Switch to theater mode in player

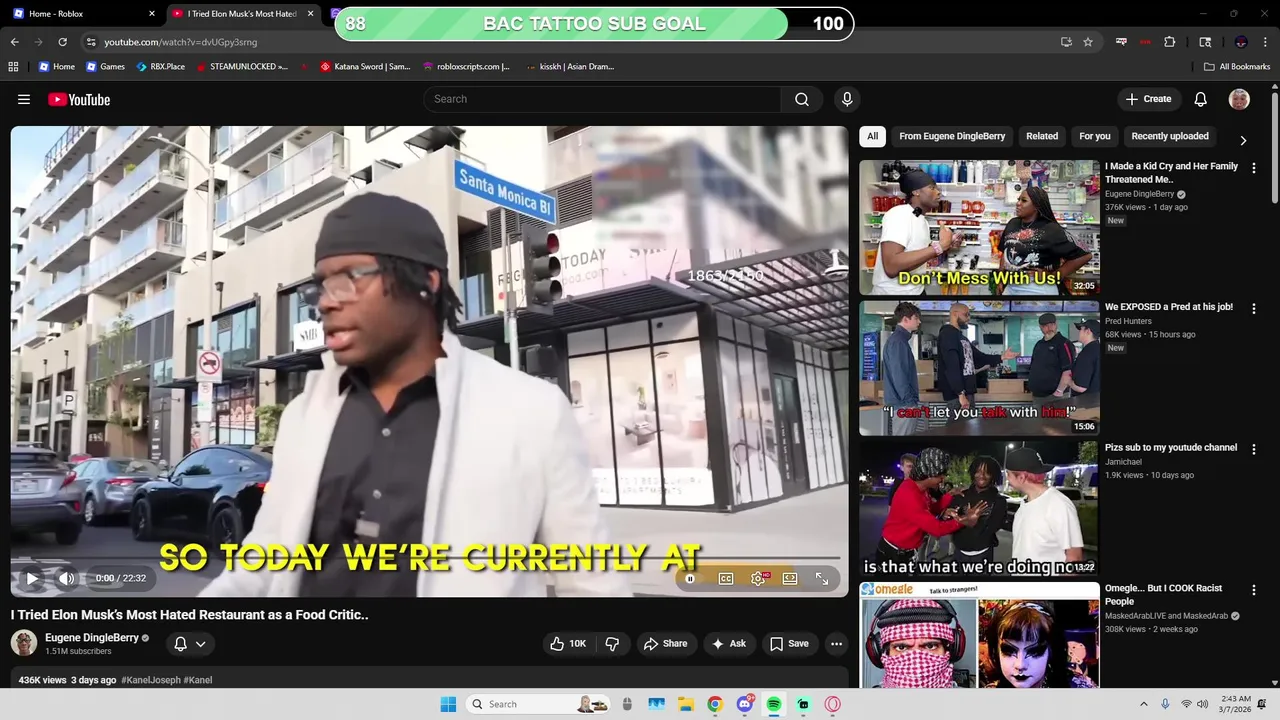790,578
